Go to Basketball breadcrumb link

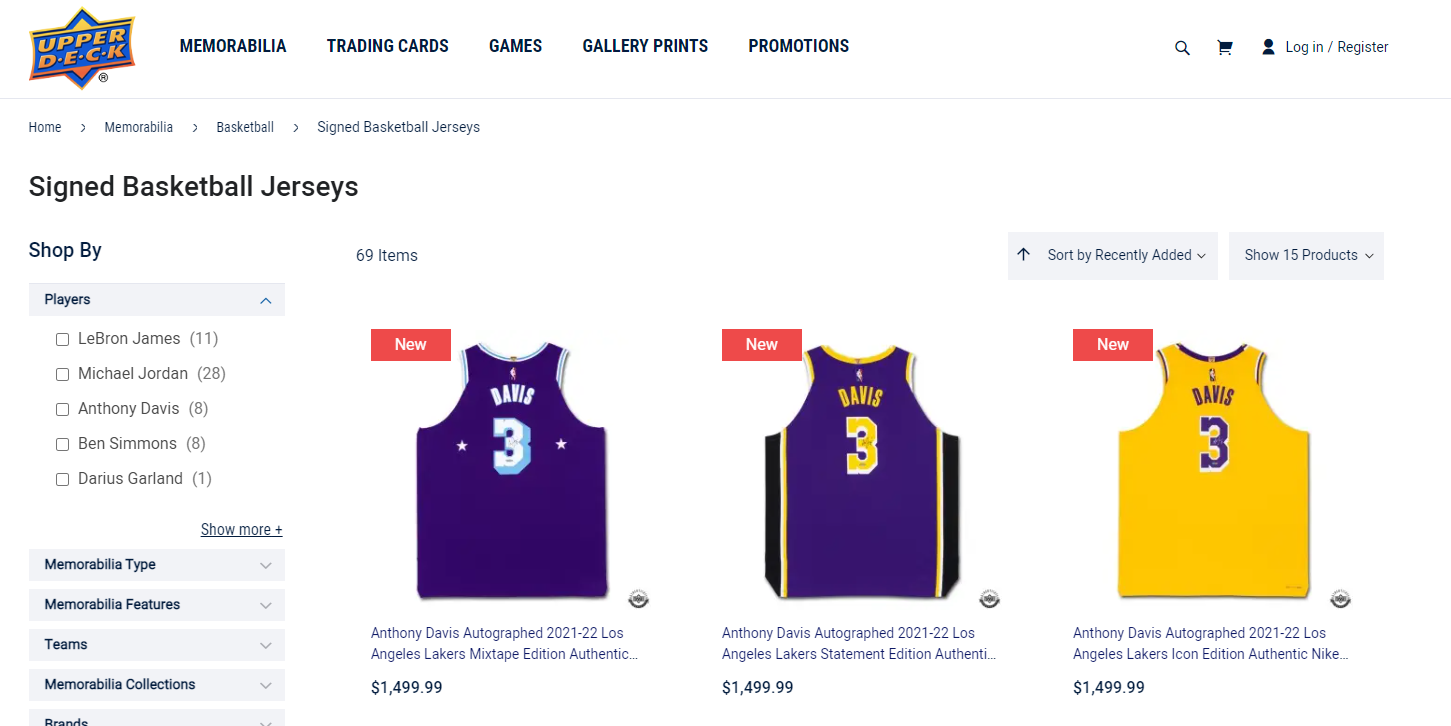pos(245,127)
